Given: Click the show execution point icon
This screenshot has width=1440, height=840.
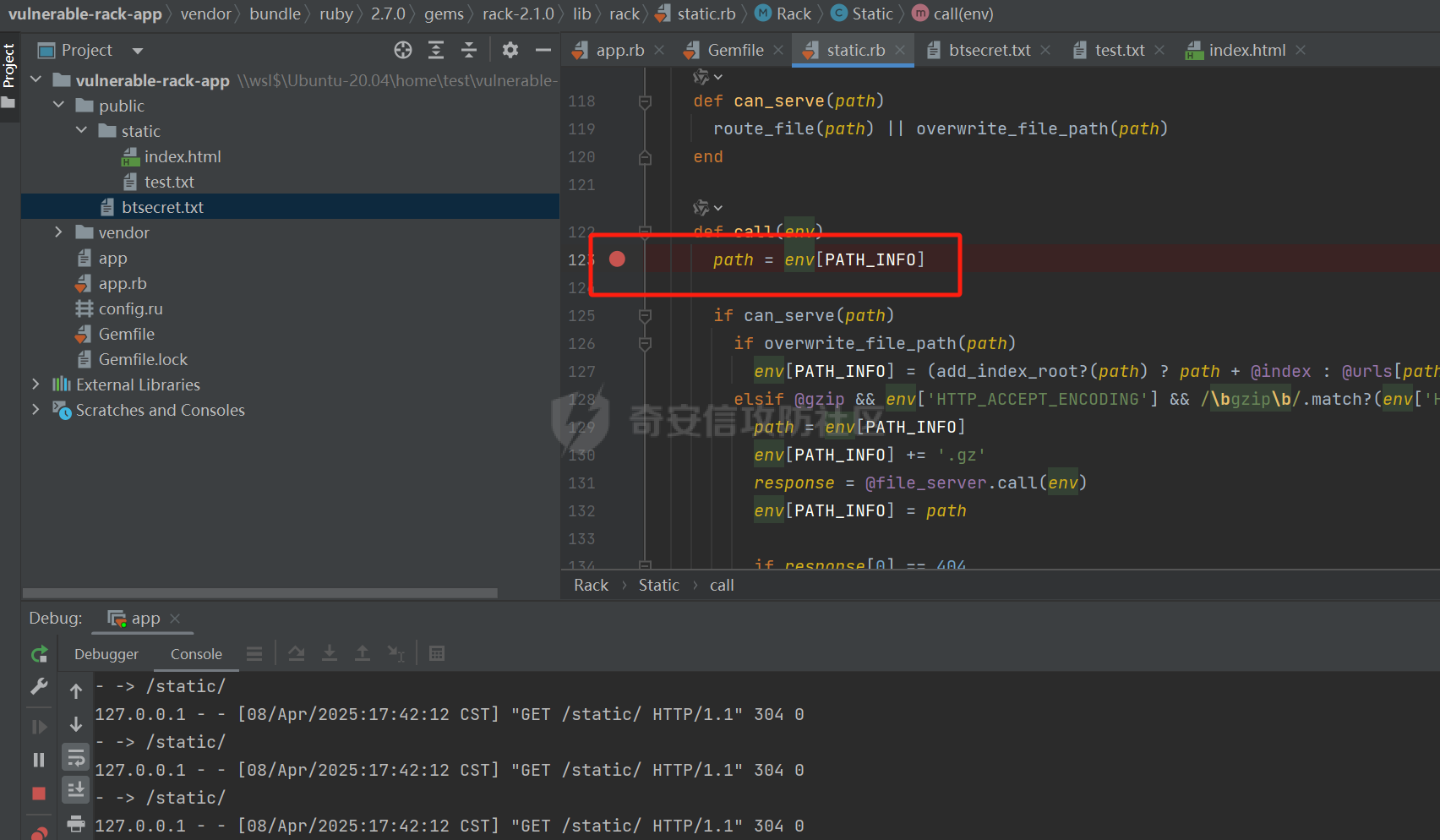Looking at the screenshot, I should point(254,653).
